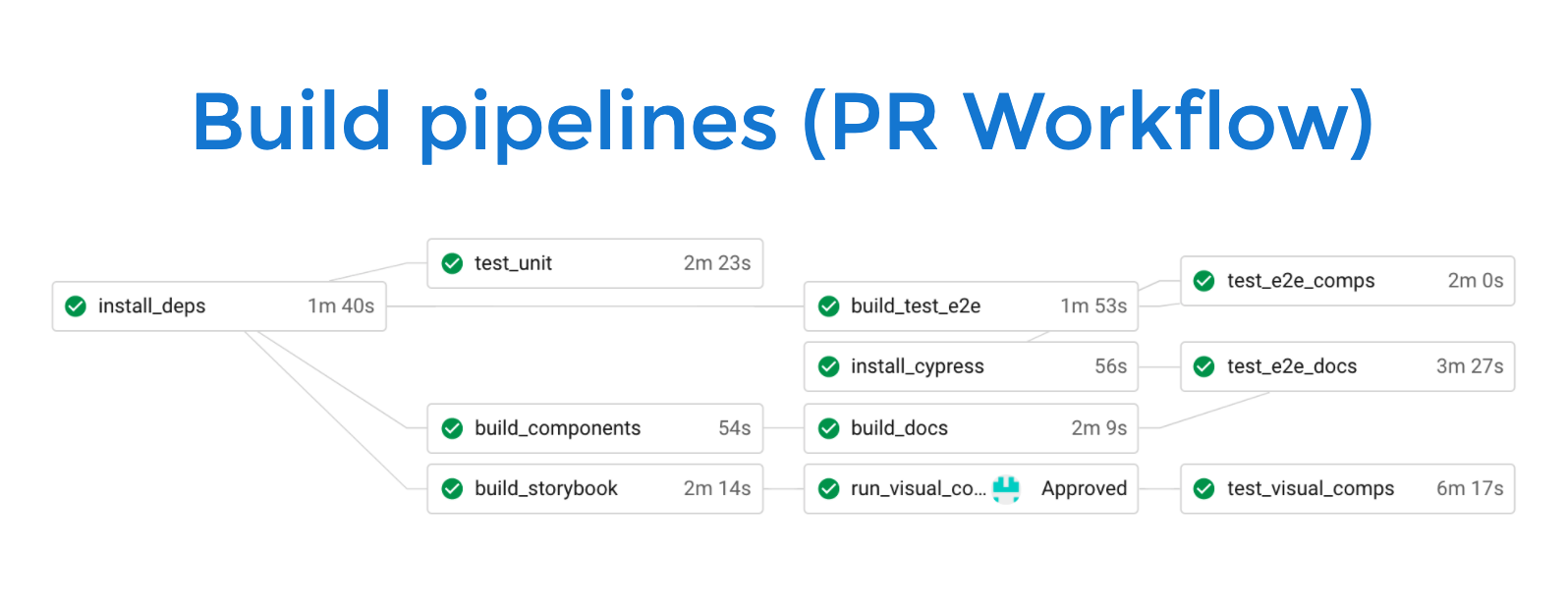Click success icon beside test_unit
This screenshot has height=610, width=1568.
pos(452,263)
